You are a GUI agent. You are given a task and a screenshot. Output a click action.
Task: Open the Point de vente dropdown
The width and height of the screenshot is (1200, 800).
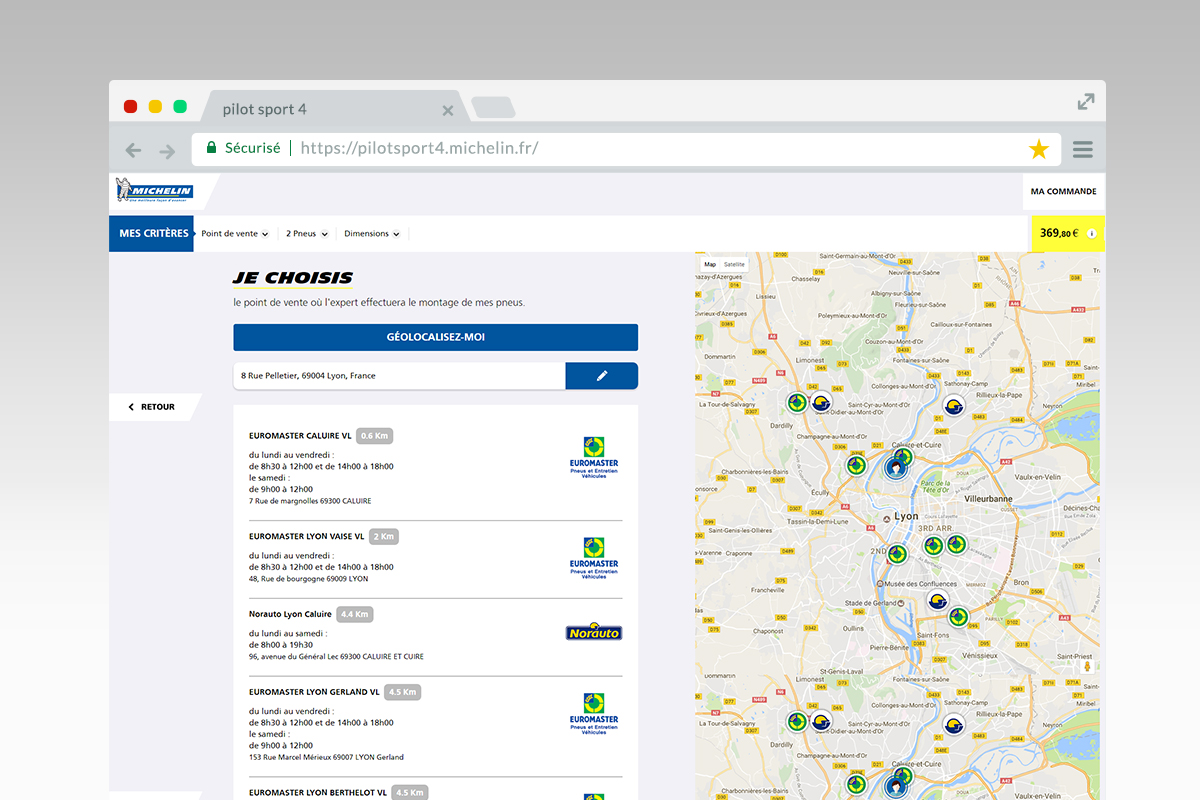(235, 234)
